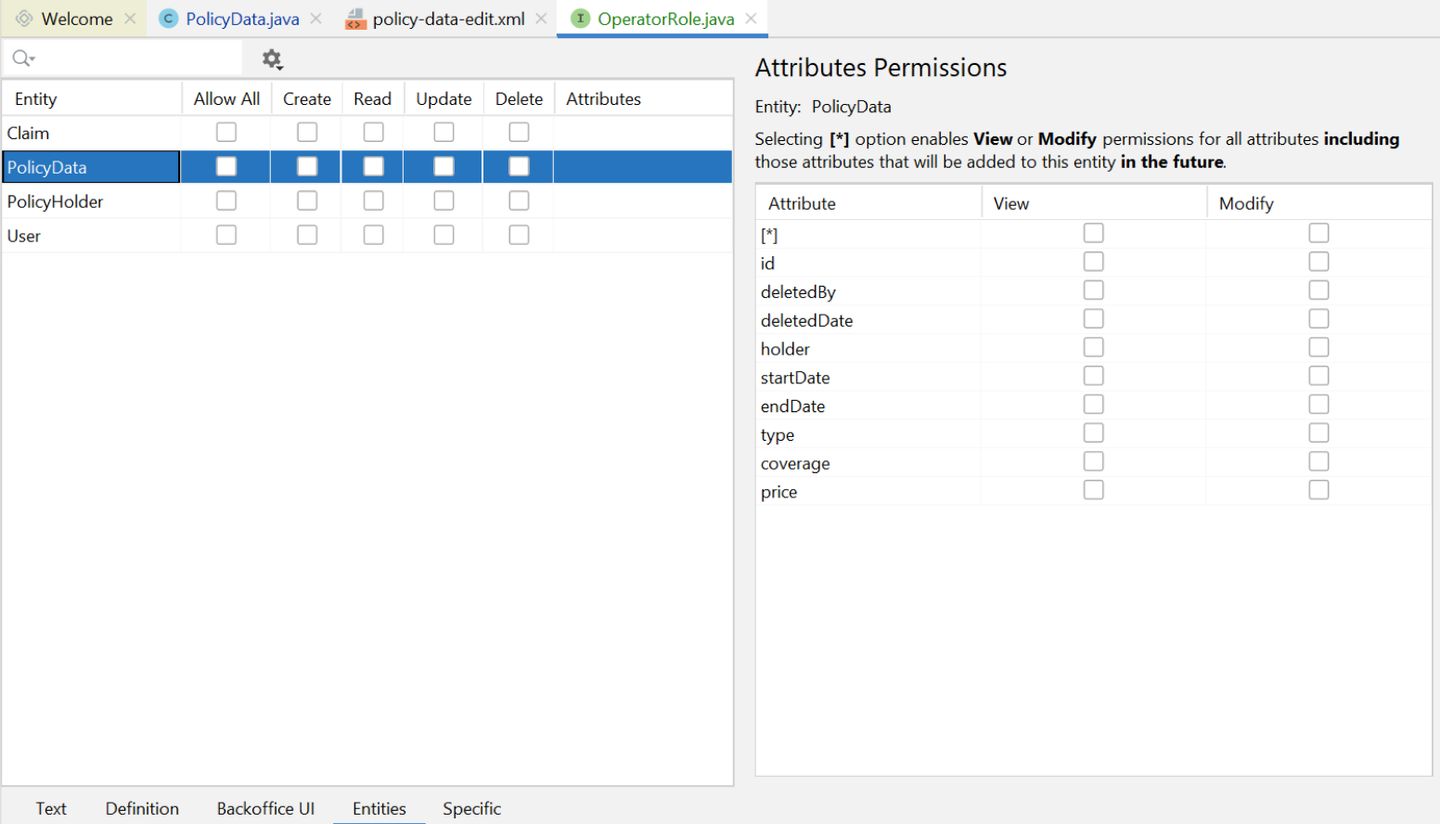
Task: Check Delete permission for the User entity
Action: click(519, 235)
